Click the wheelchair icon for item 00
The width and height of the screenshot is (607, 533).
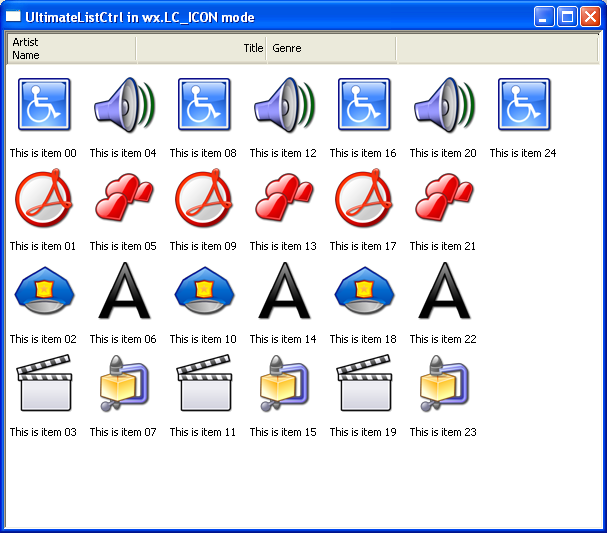[44, 105]
